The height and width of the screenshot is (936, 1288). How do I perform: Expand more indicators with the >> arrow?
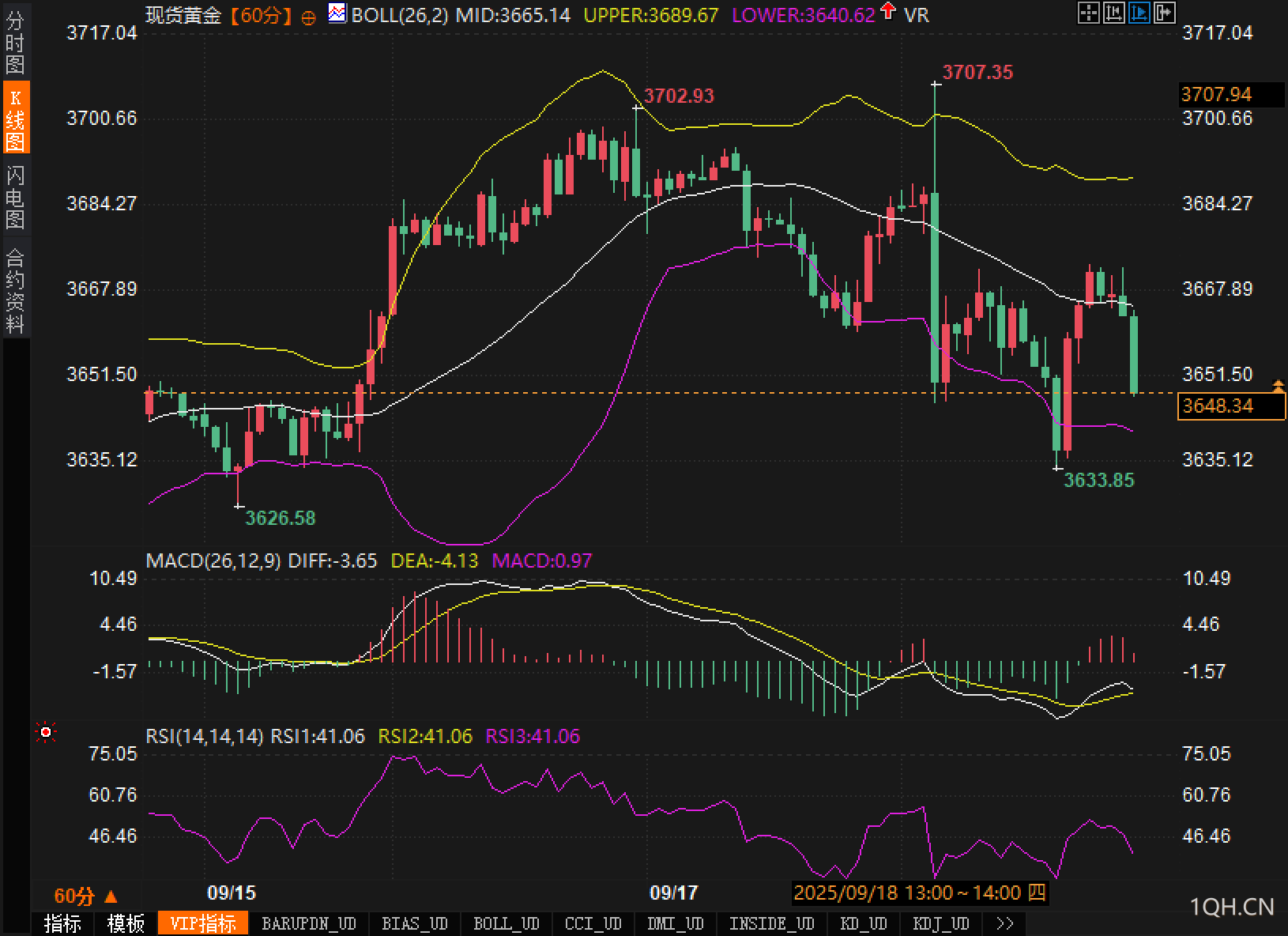(x=1004, y=923)
